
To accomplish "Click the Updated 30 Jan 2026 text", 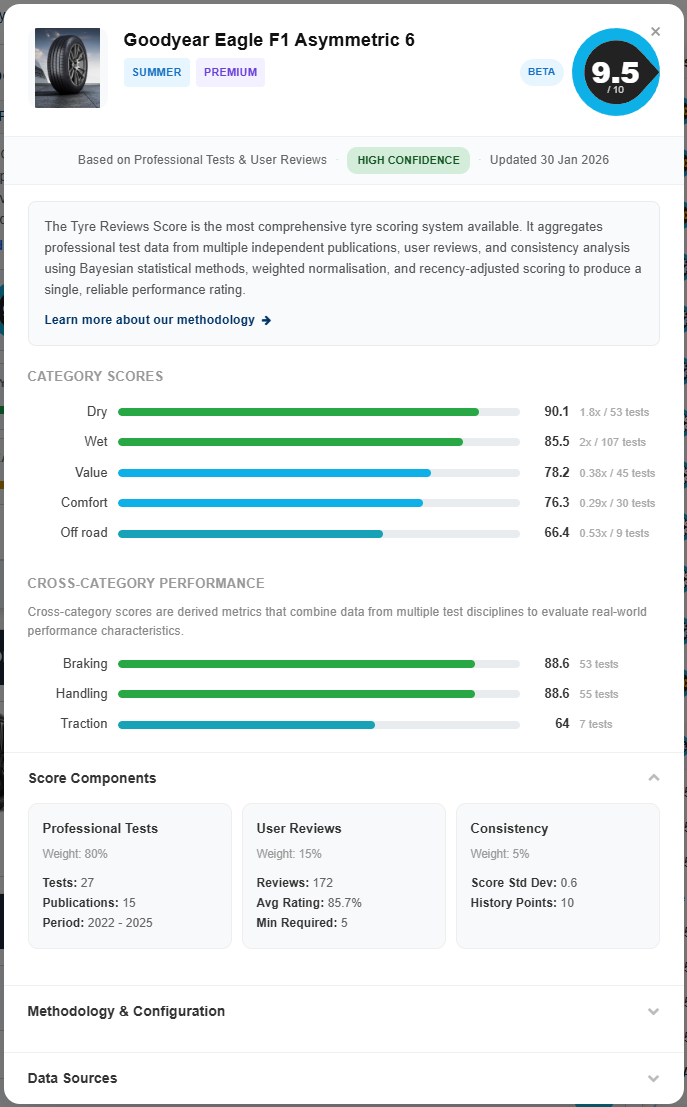I will pyautogui.click(x=549, y=160).
